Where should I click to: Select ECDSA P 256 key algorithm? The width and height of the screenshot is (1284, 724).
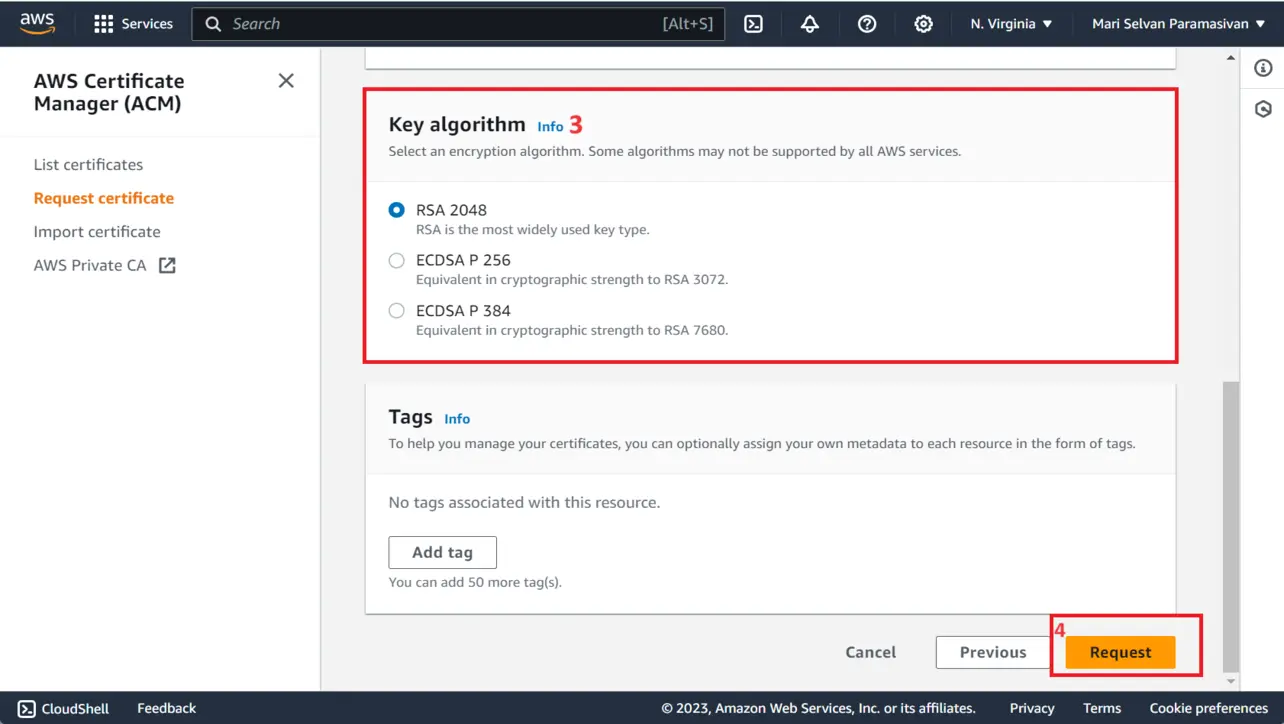point(397,260)
